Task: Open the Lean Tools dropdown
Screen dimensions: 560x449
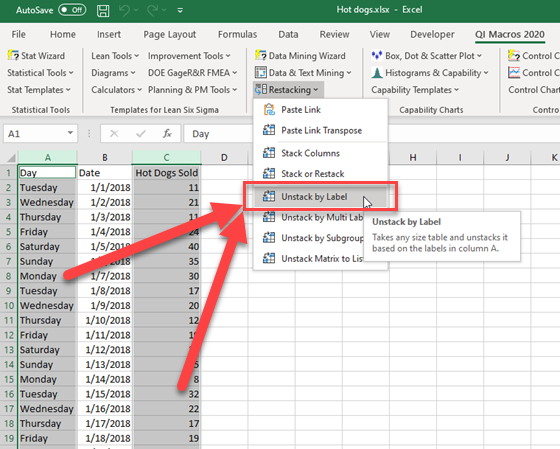Action: pos(115,56)
